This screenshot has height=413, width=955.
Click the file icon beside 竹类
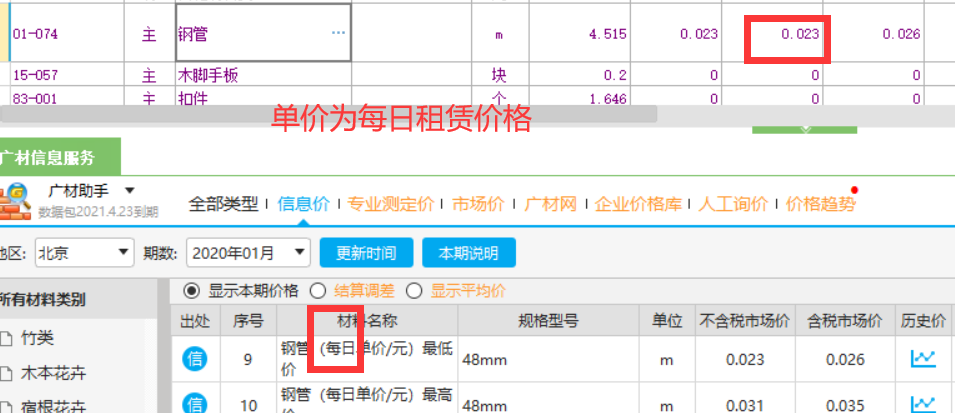(x=8, y=337)
